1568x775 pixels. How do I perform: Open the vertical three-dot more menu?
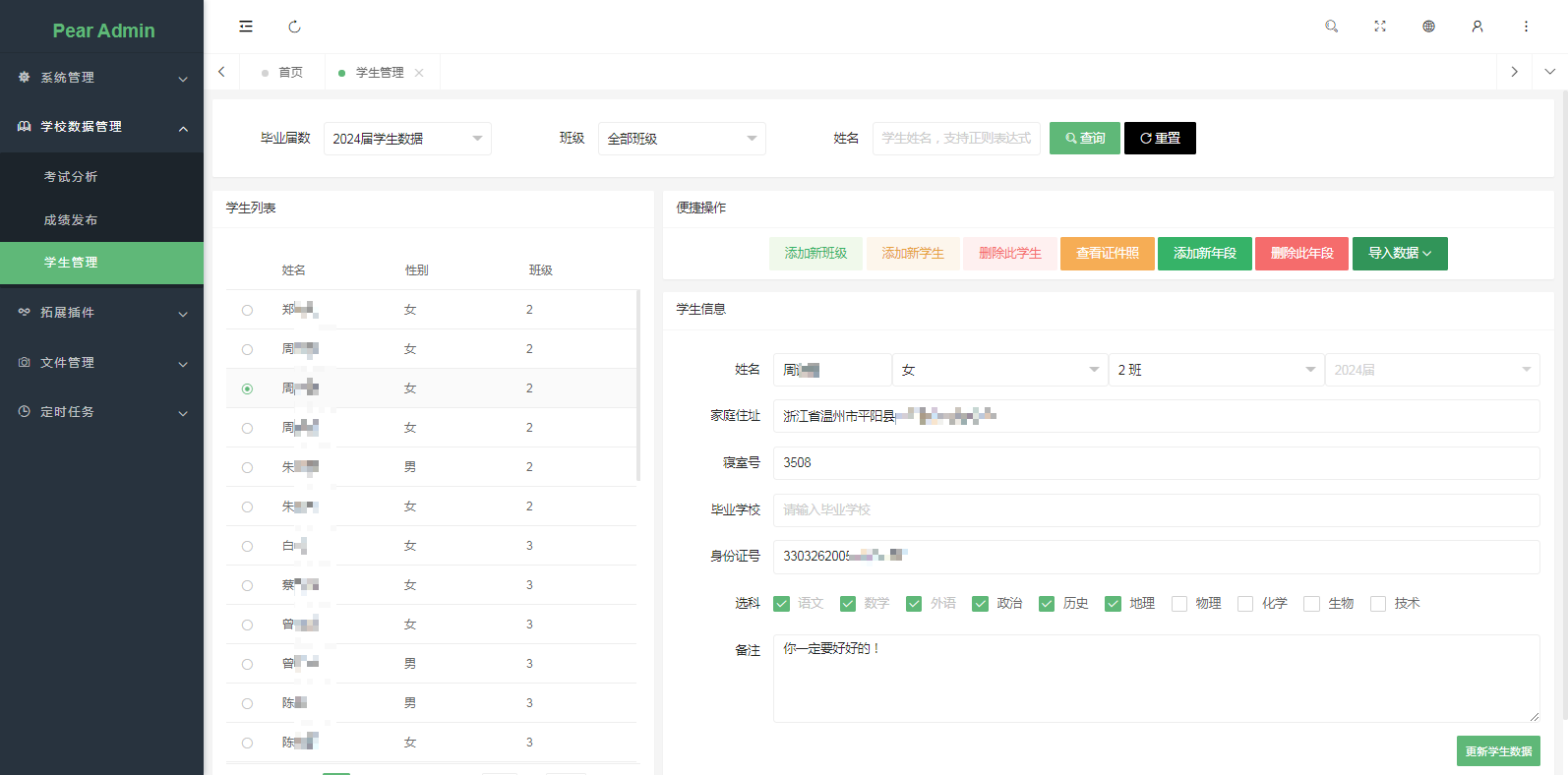coord(1526,27)
